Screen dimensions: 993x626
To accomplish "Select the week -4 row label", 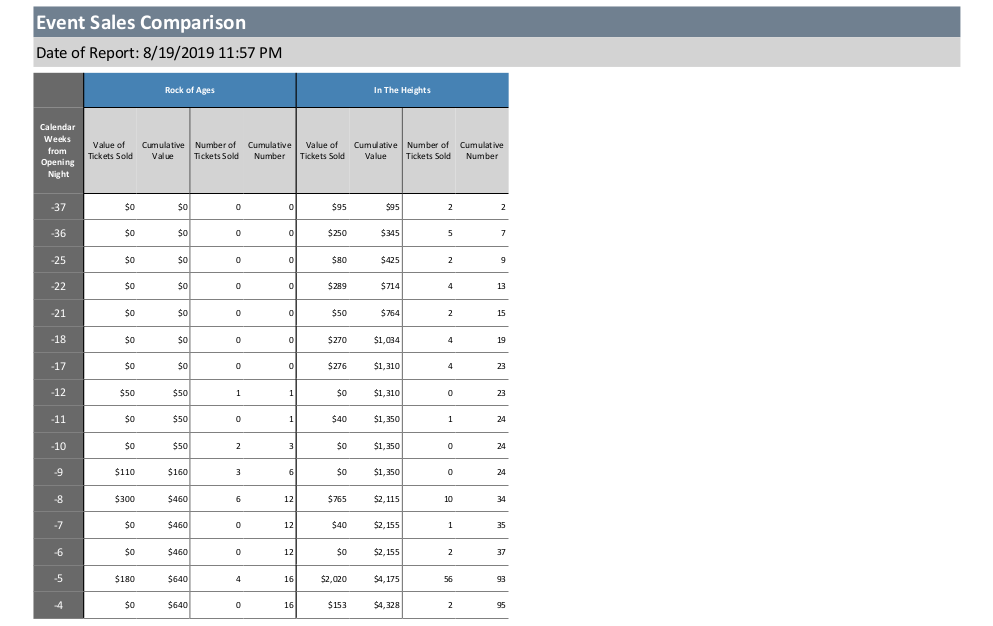I will tap(58, 605).
